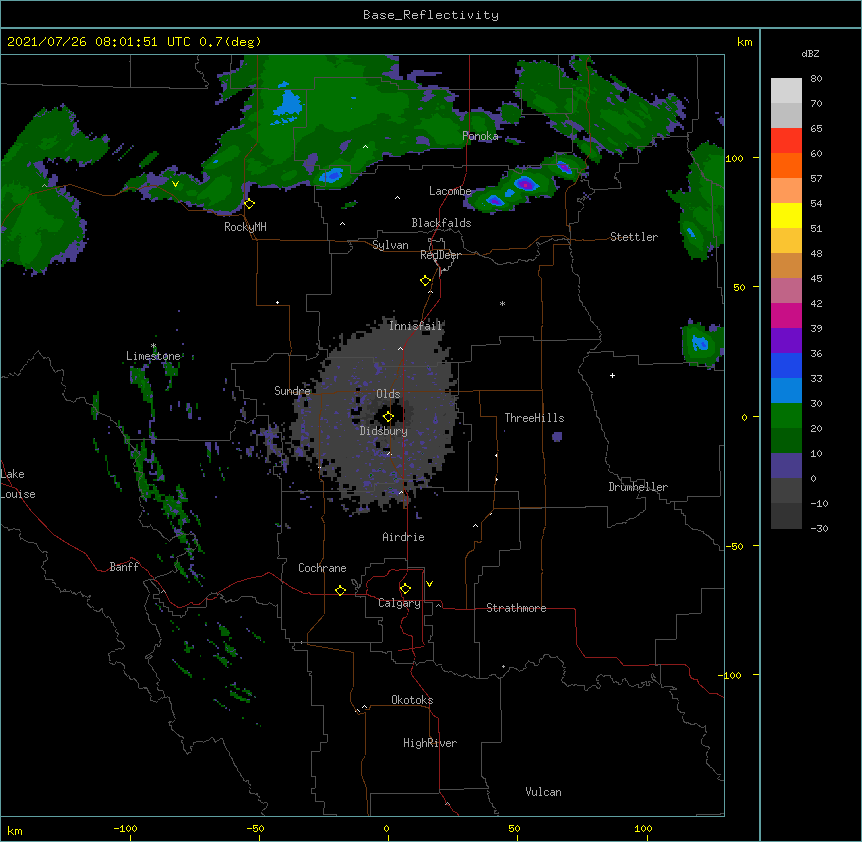Image resolution: width=862 pixels, height=842 pixels.
Task: Select the bright yellow 51-54 dBZ swatch
Action: [x=786, y=215]
